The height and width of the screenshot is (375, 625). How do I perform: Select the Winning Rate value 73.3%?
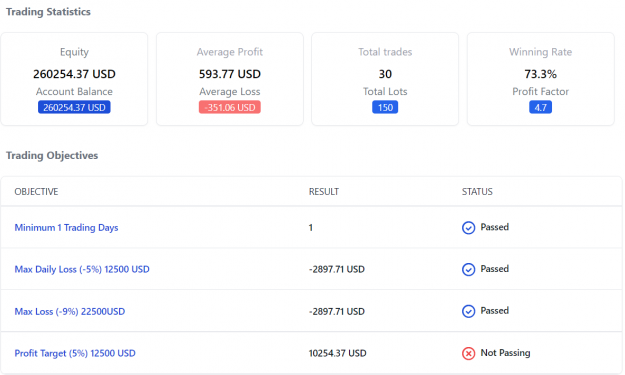point(540,74)
